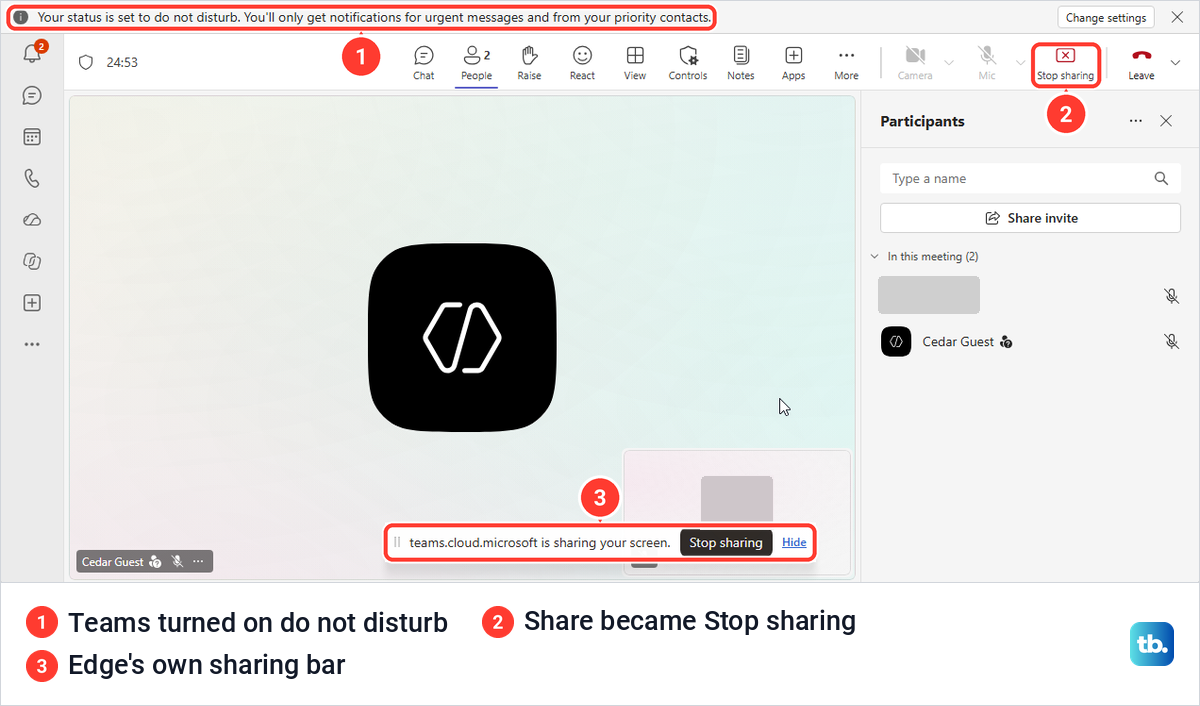1200x706 pixels.
Task: Open the meeting Chat toolbar button
Action: click(424, 63)
